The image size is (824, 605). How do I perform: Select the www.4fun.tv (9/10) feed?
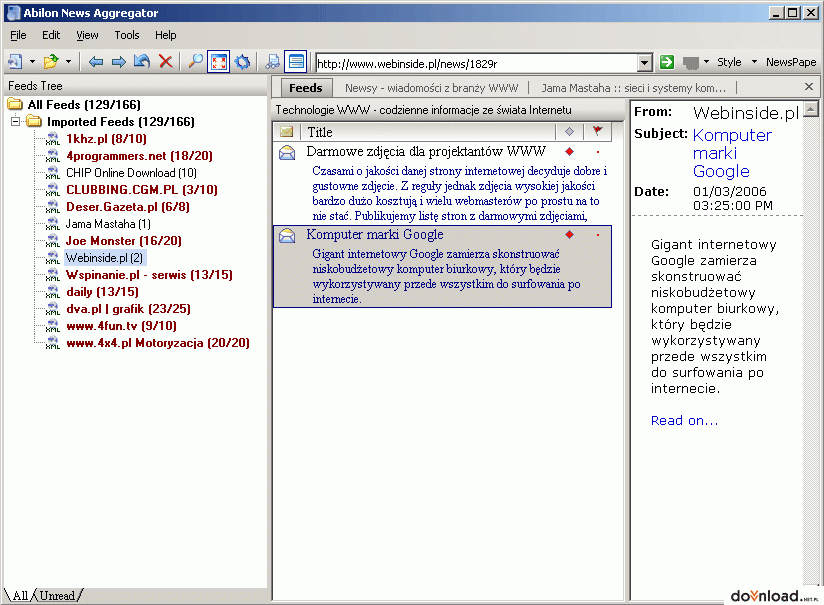[x=121, y=326]
